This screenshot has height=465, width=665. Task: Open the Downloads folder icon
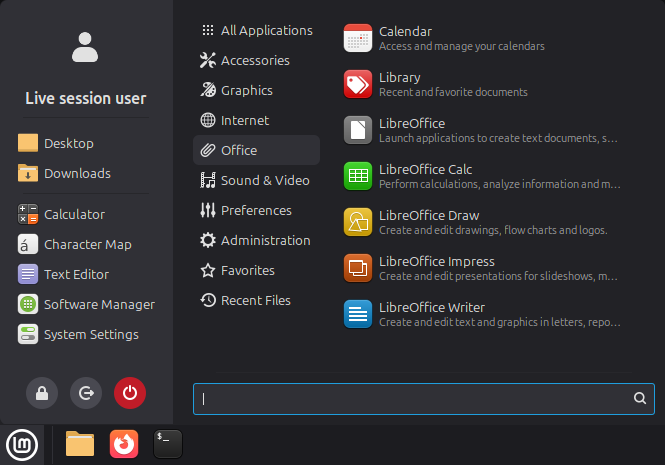(28, 173)
